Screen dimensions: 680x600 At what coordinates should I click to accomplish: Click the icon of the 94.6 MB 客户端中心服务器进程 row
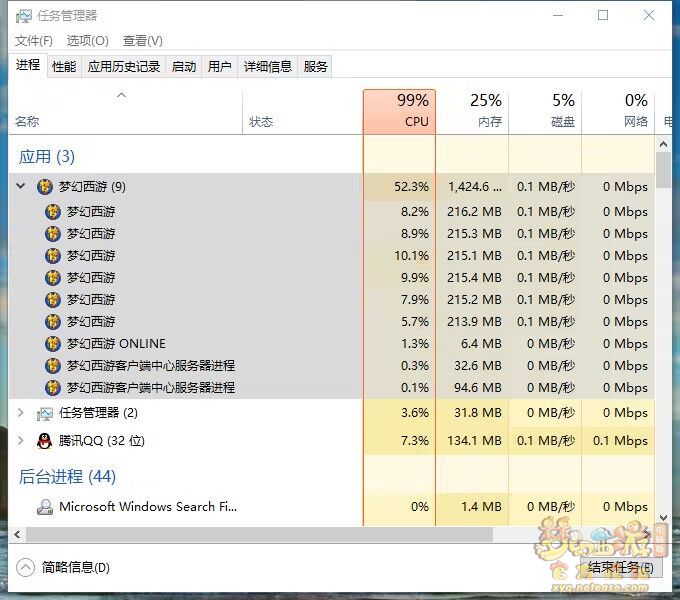coord(53,388)
